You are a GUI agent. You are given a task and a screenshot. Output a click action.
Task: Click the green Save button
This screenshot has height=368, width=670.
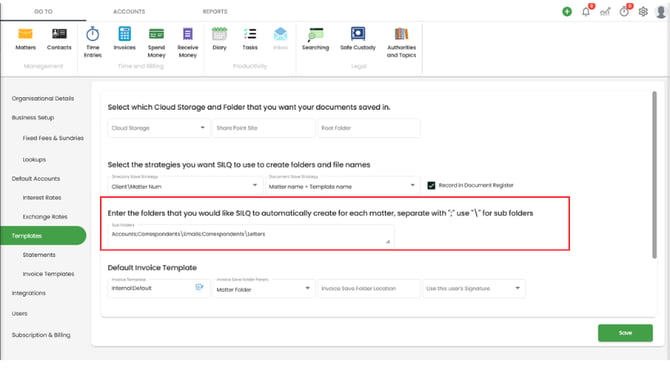(x=625, y=333)
